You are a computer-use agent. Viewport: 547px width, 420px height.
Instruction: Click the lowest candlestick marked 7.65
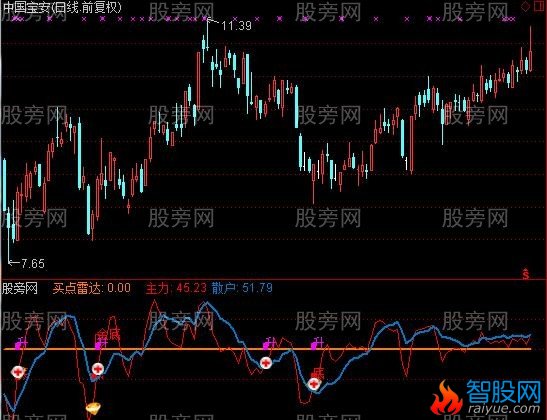[9, 234]
